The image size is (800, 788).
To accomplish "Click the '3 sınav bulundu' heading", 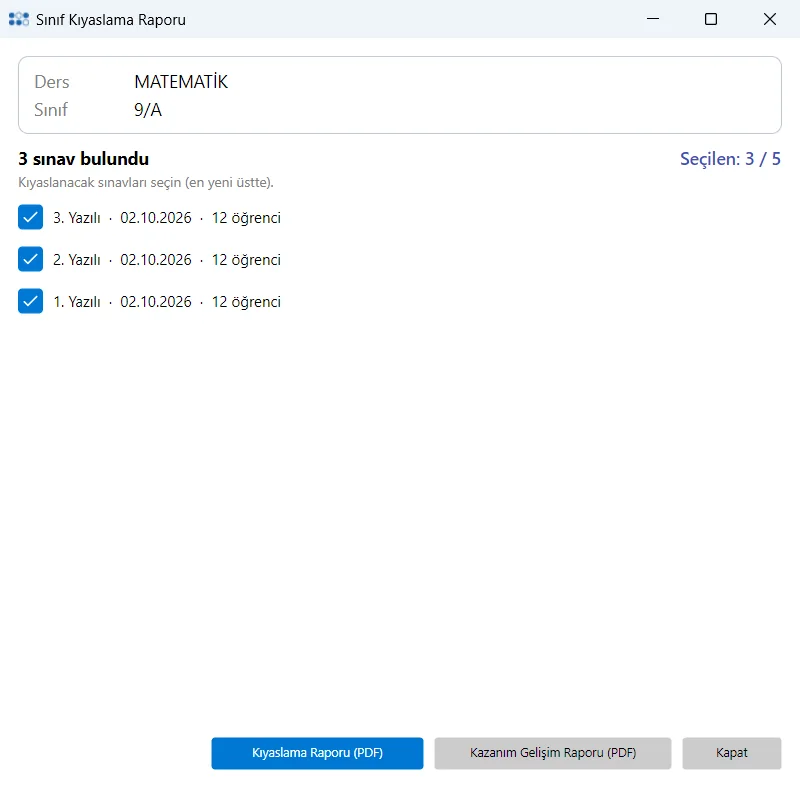I will (x=84, y=159).
